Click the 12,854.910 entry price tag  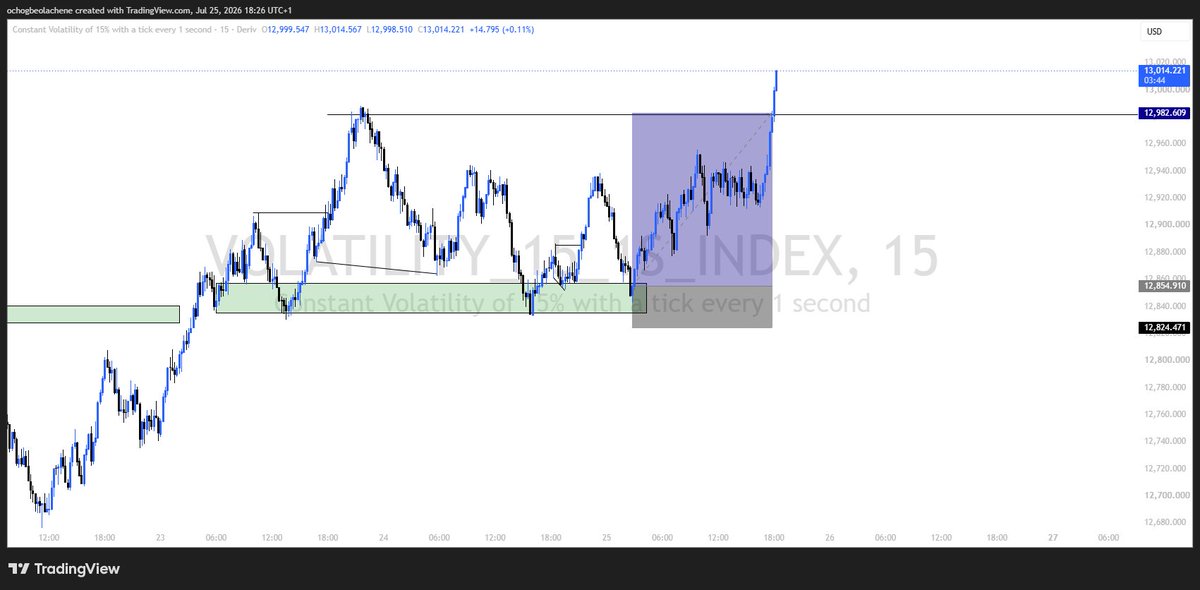[x=1164, y=286]
